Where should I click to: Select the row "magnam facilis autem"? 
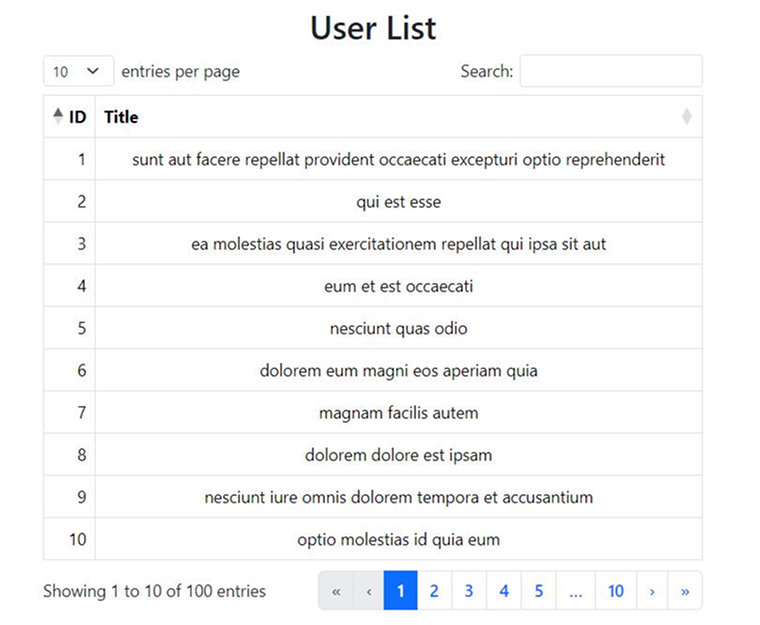click(398, 413)
